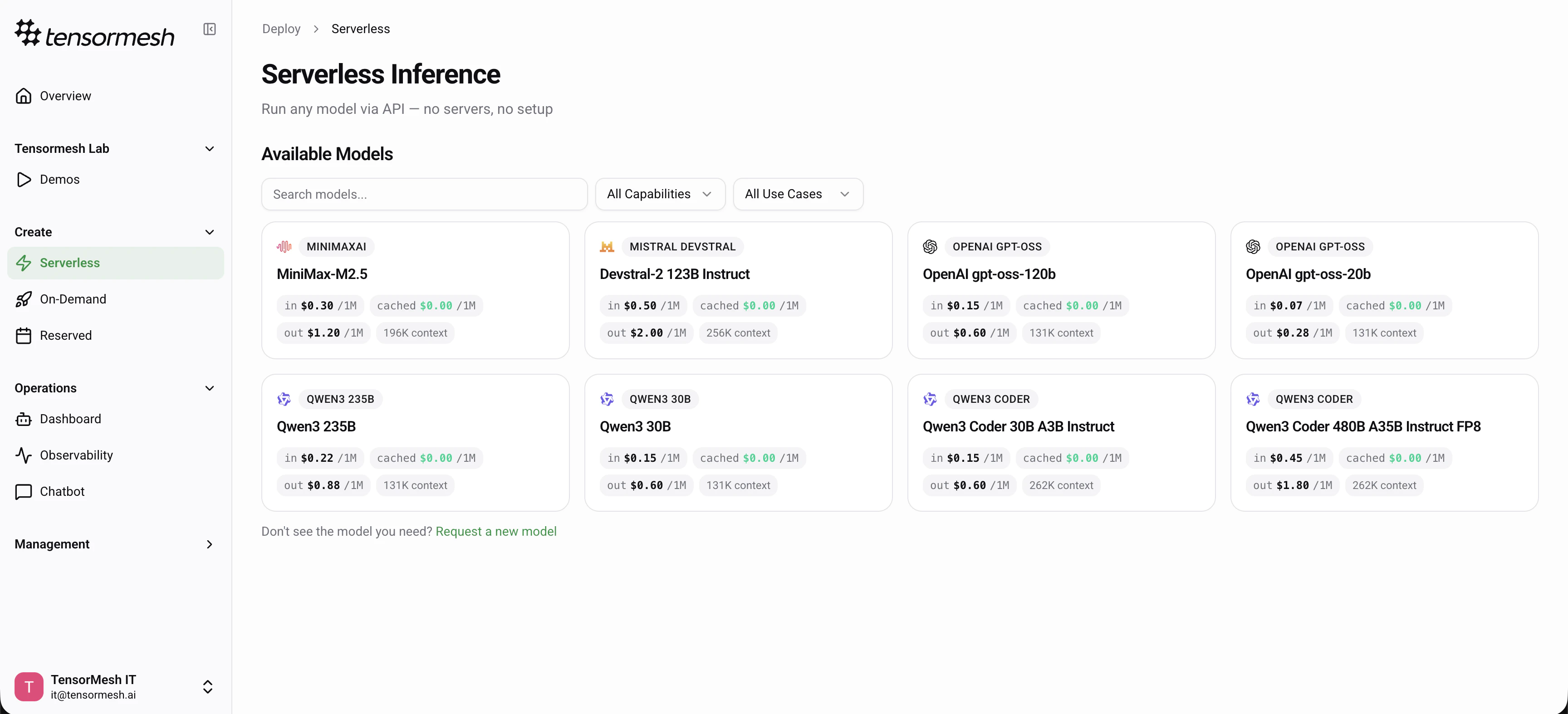
Task: Click the Deploy breadcrumb link
Action: pyautogui.click(x=280, y=29)
